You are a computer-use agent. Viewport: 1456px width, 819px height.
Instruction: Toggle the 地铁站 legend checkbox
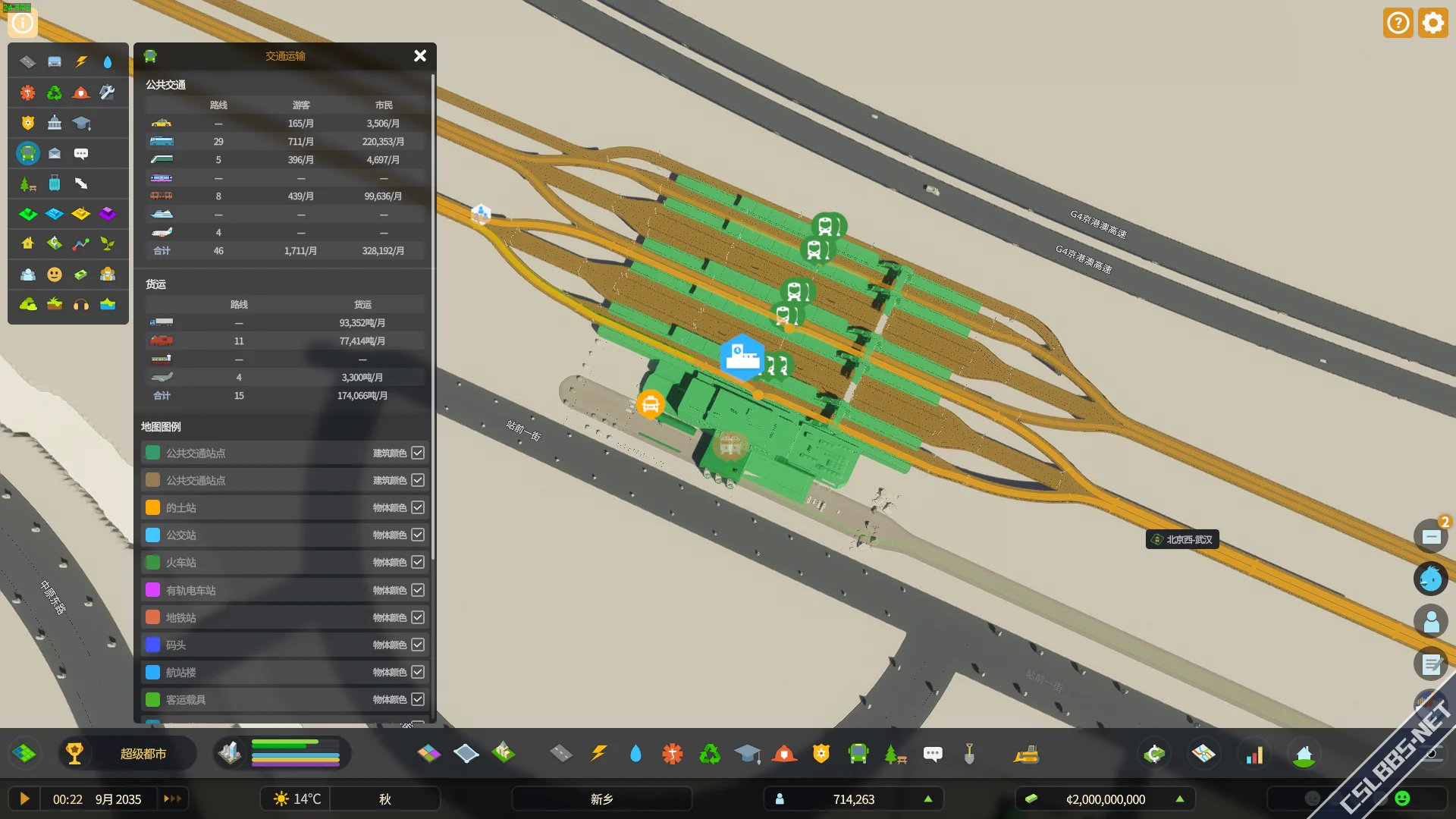(x=418, y=617)
